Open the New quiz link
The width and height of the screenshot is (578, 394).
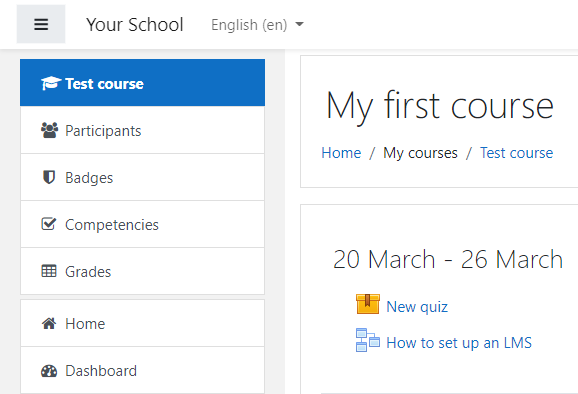coord(417,307)
